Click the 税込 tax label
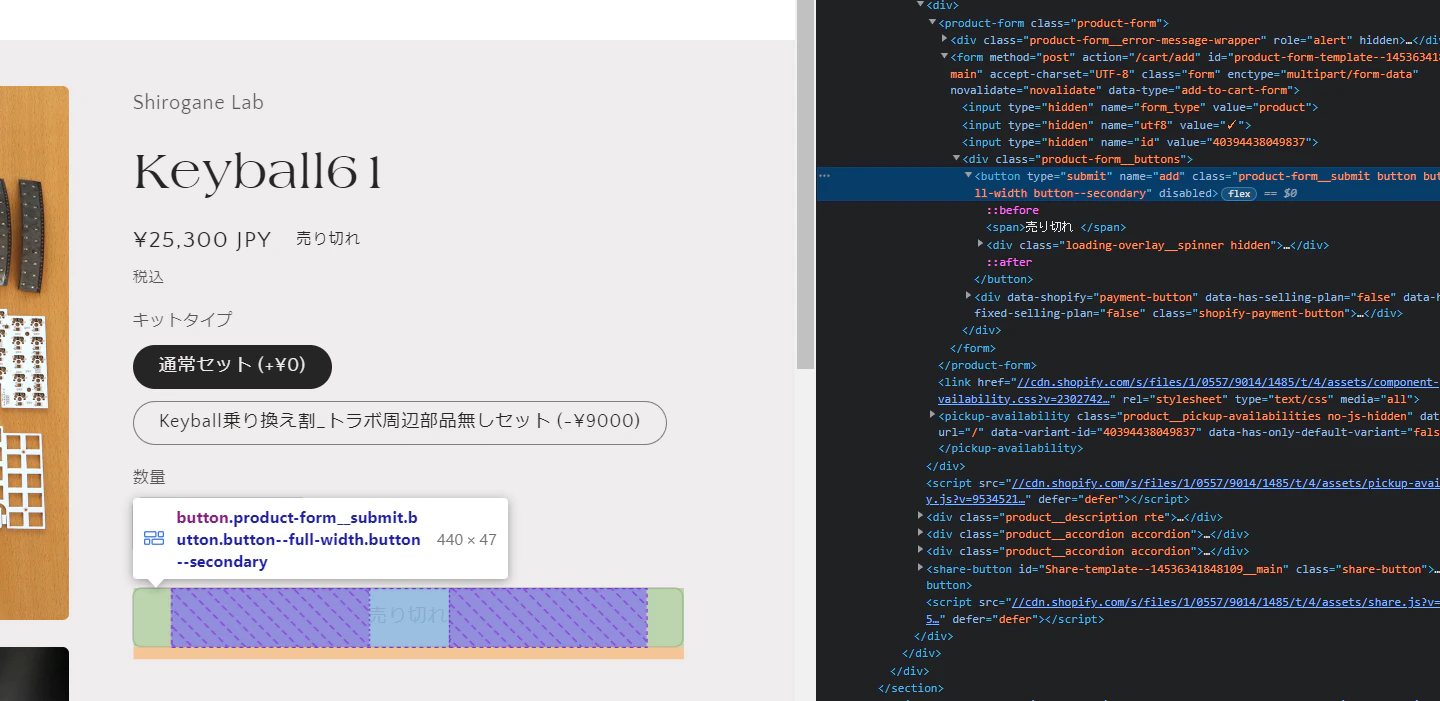 [x=148, y=277]
